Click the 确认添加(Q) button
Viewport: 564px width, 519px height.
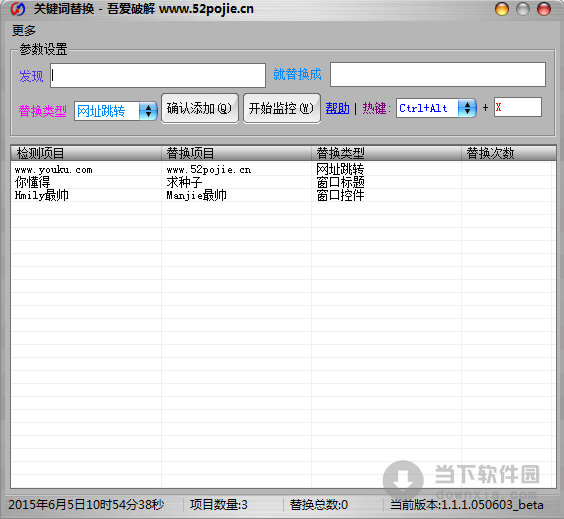coord(200,108)
